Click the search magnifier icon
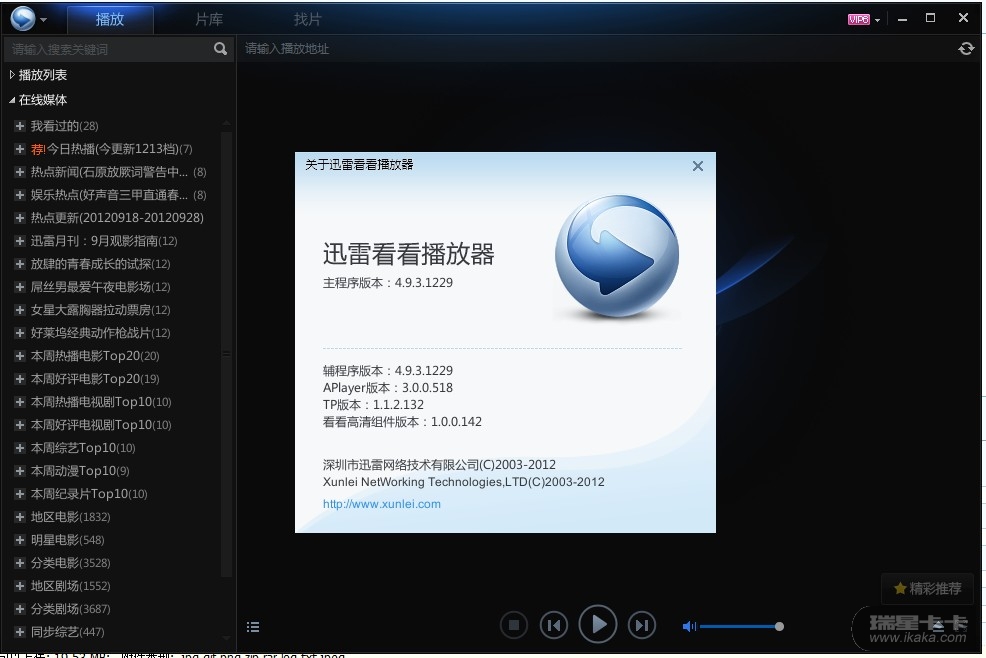This screenshot has width=986, height=658. [x=220, y=48]
